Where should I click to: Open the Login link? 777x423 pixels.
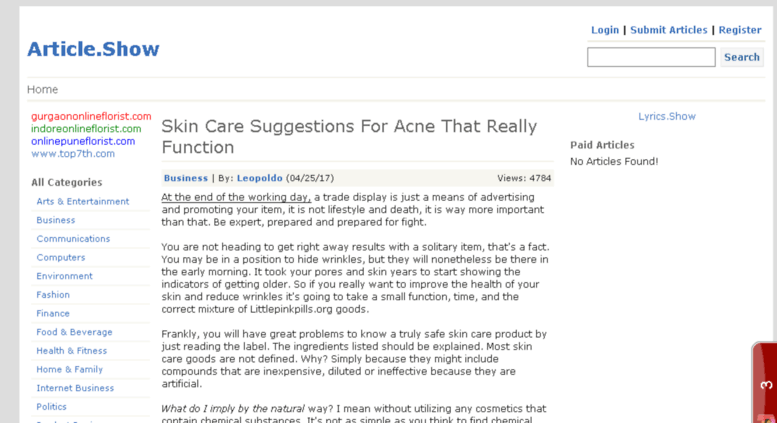pyautogui.click(x=604, y=30)
